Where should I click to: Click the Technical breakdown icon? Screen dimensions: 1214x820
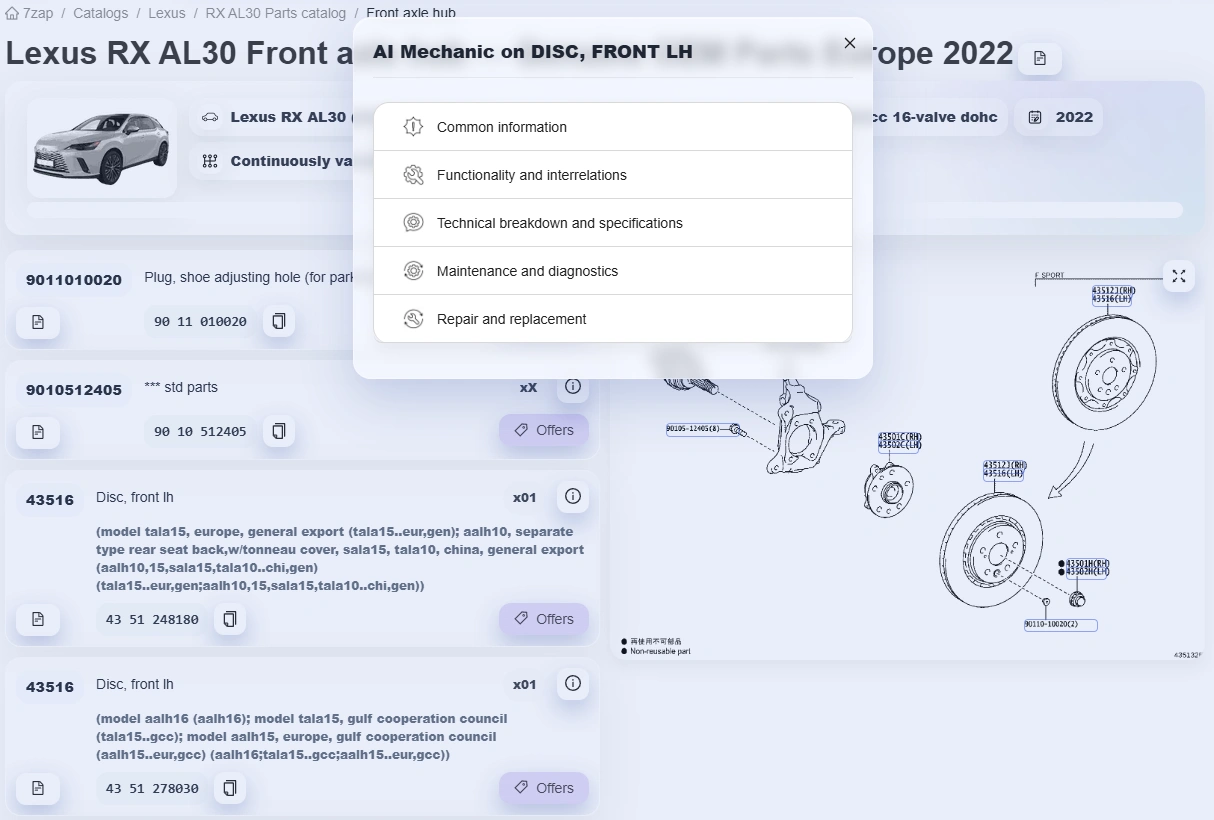tap(413, 223)
